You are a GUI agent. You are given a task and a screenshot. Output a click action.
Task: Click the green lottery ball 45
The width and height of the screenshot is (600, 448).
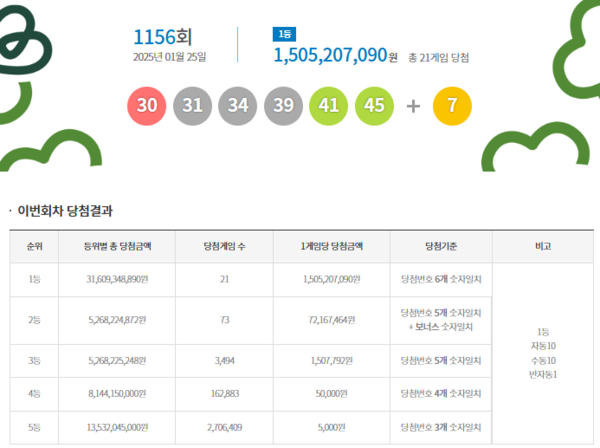coord(374,106)
